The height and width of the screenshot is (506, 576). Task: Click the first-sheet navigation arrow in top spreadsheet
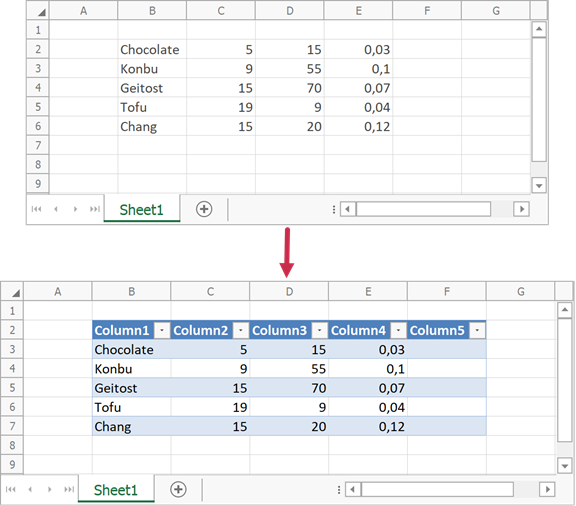(36, 209)
